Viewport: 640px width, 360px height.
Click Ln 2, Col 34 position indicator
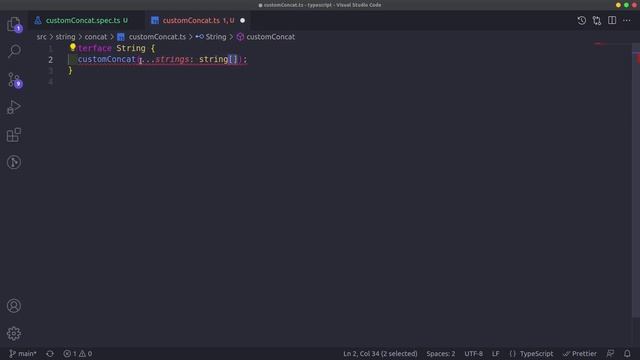[x=380, y=353]
